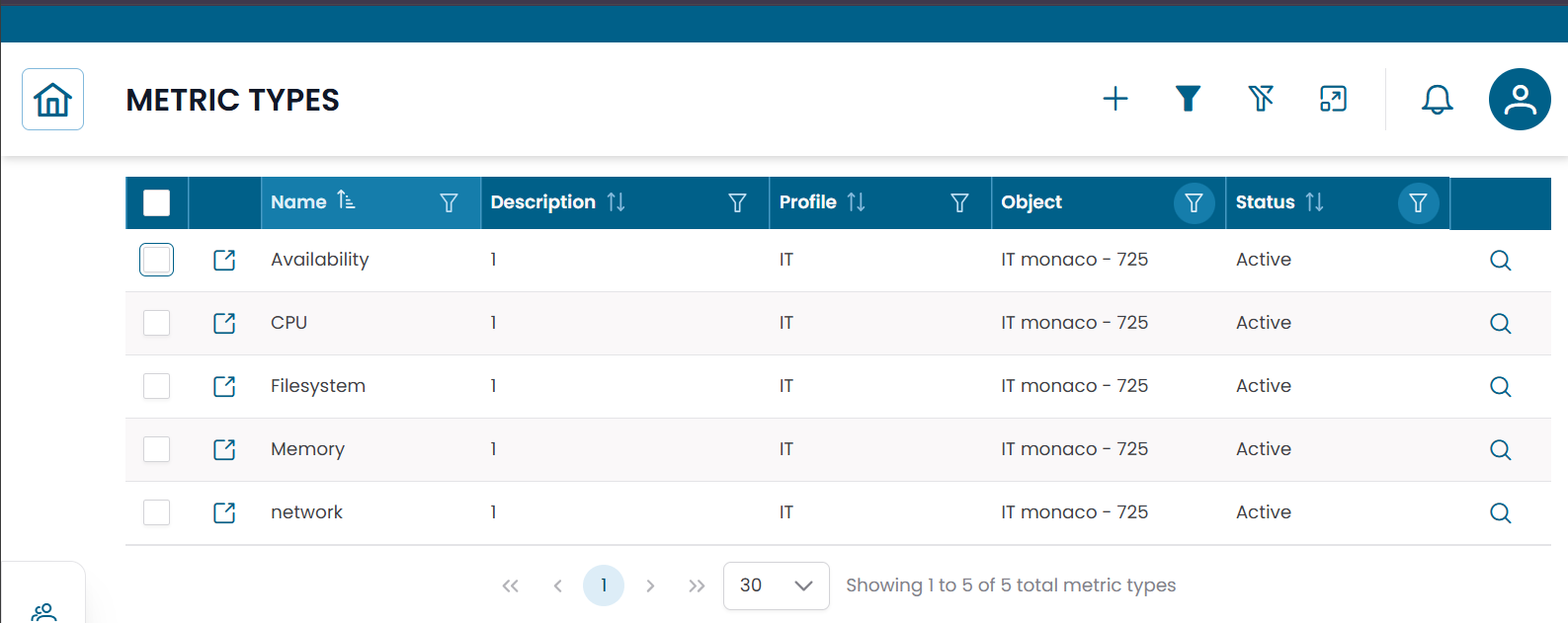Add a new metric type with plus icon
1568x623 pixels.
pos(1115,99)
